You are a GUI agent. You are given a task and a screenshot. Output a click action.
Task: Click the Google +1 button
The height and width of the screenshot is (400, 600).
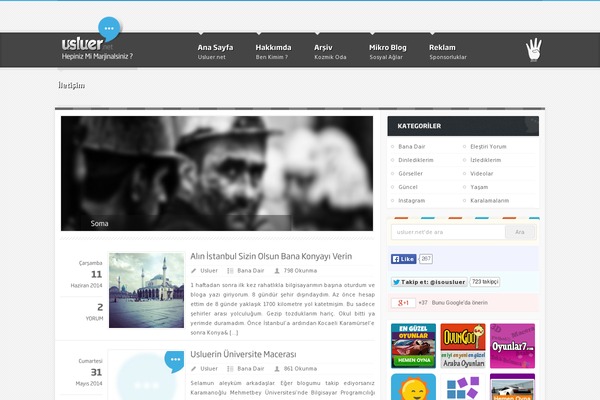(403, 303)
